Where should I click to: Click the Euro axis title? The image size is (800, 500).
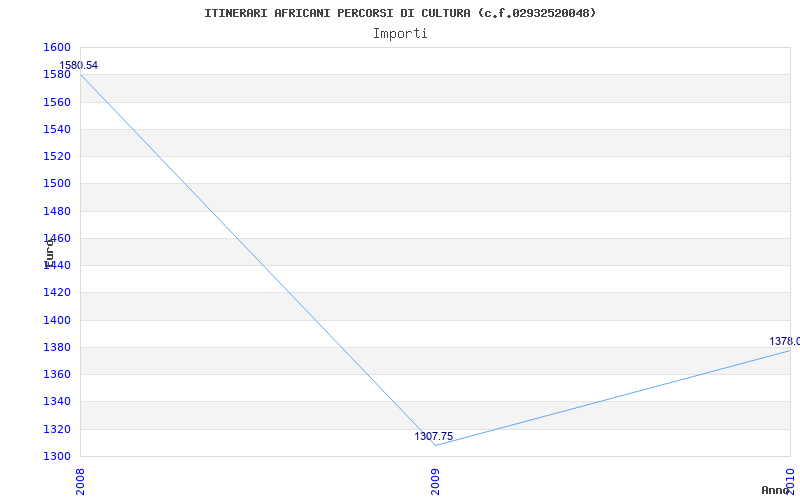click(49, 254)
